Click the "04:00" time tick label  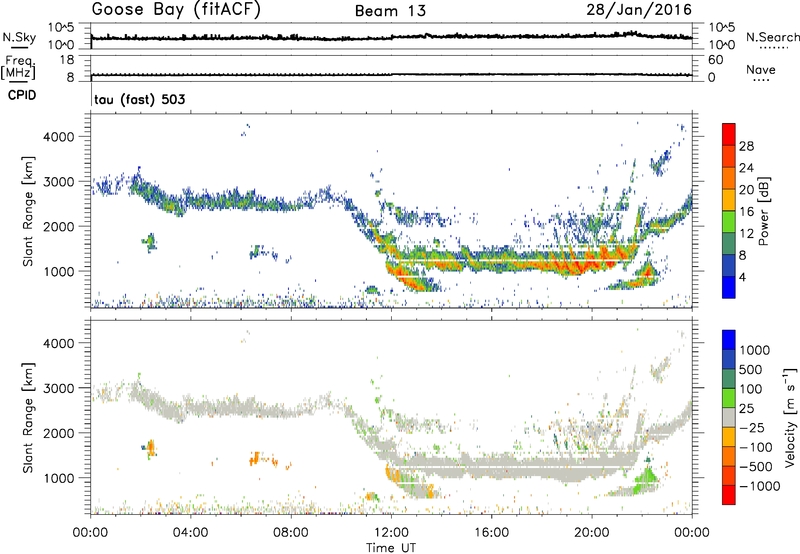190,533
